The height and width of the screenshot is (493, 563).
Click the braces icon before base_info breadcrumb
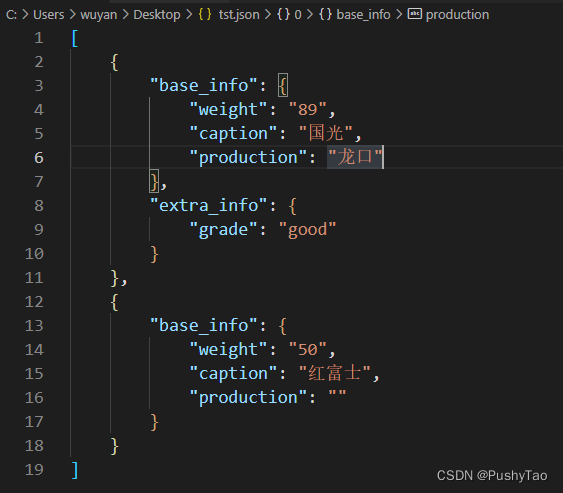tap(326, 15)
